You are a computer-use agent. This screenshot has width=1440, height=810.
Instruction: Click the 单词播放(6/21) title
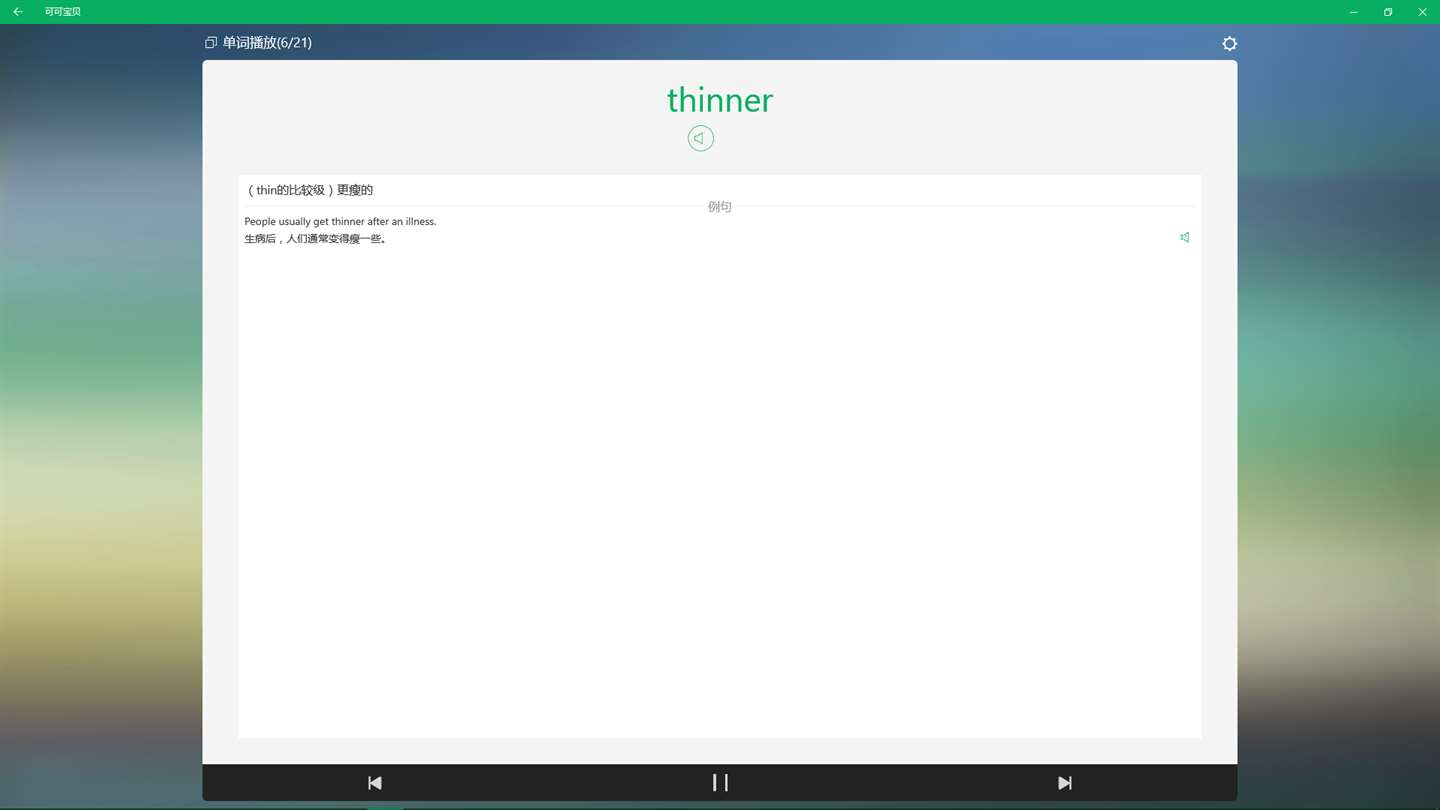[267, 43]
